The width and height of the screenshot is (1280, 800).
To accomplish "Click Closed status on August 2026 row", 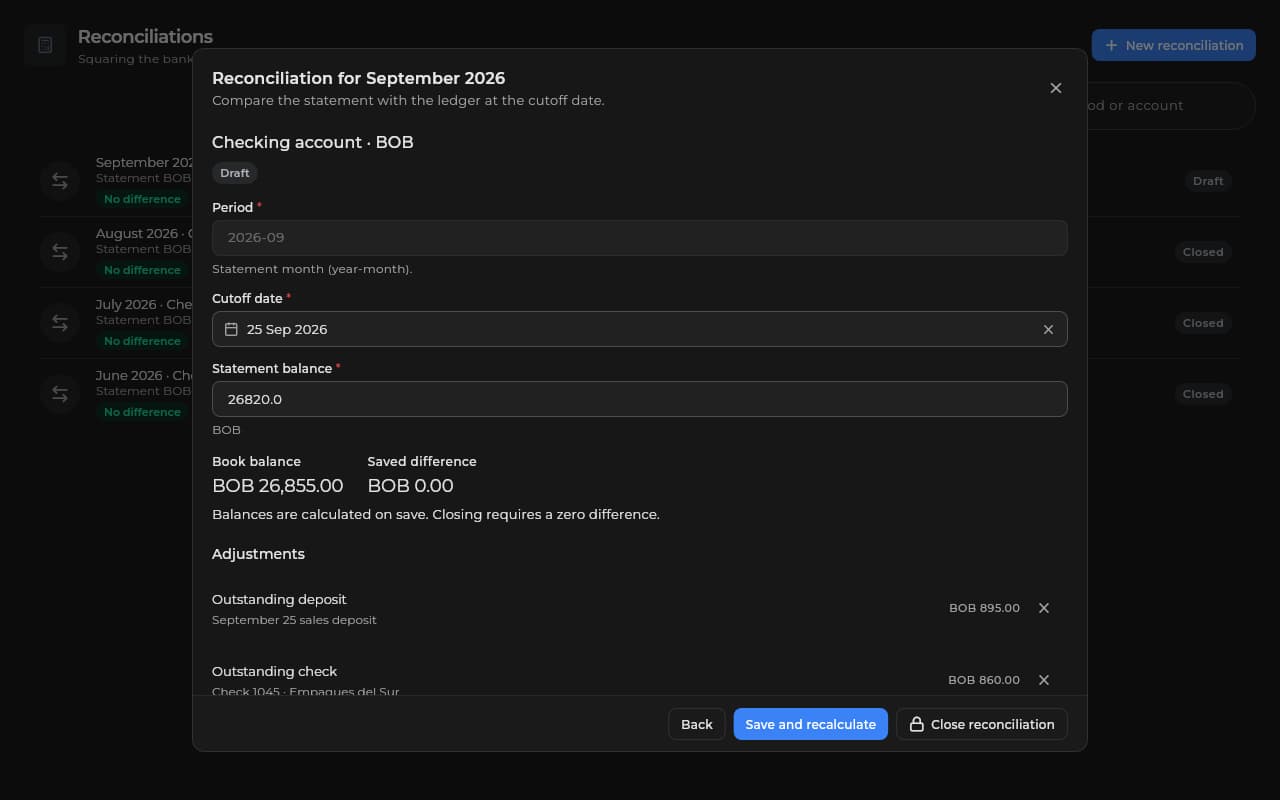I will click(x=1203, y=252).
